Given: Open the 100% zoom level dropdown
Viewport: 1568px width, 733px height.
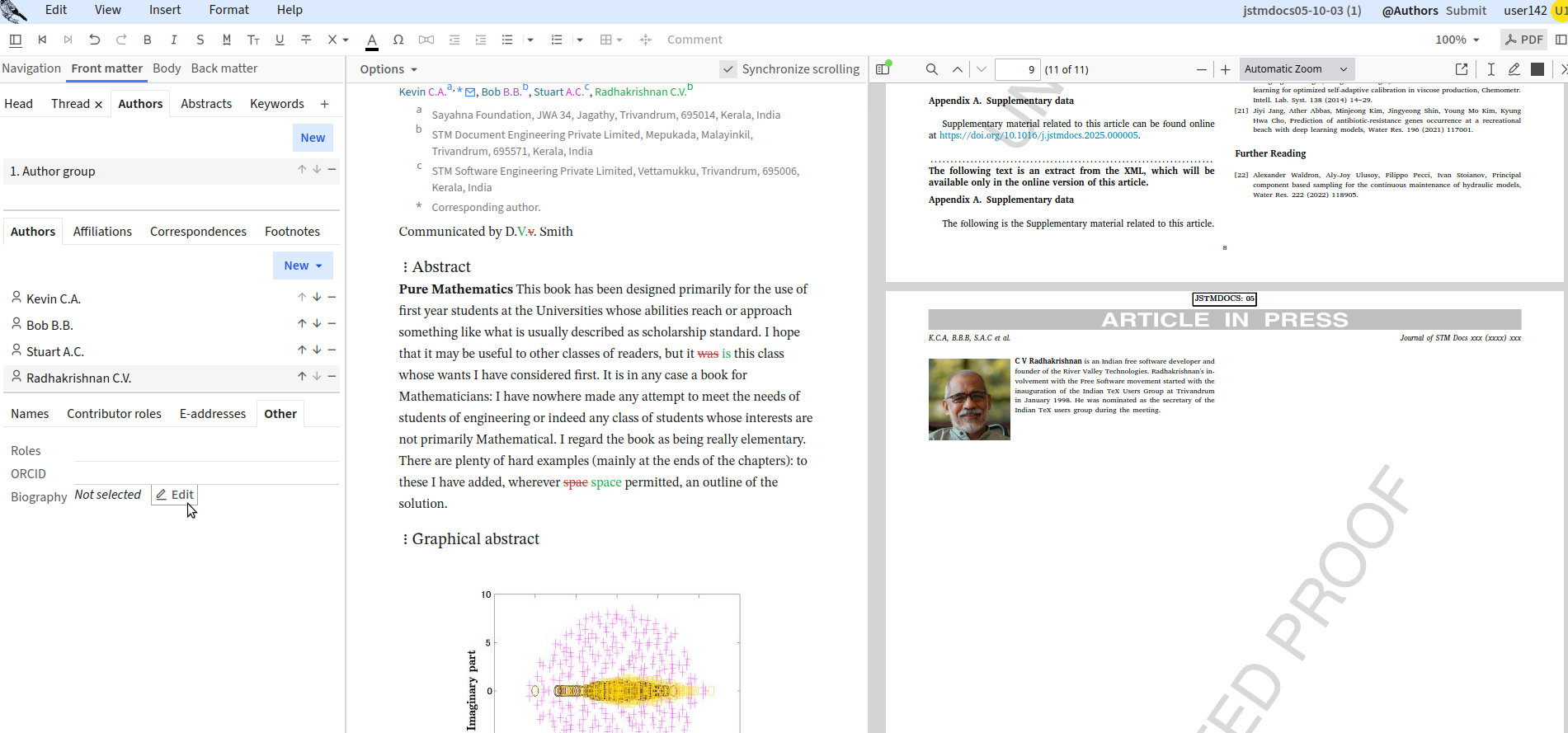Looking at the screenshot, I should point(1457,40).
